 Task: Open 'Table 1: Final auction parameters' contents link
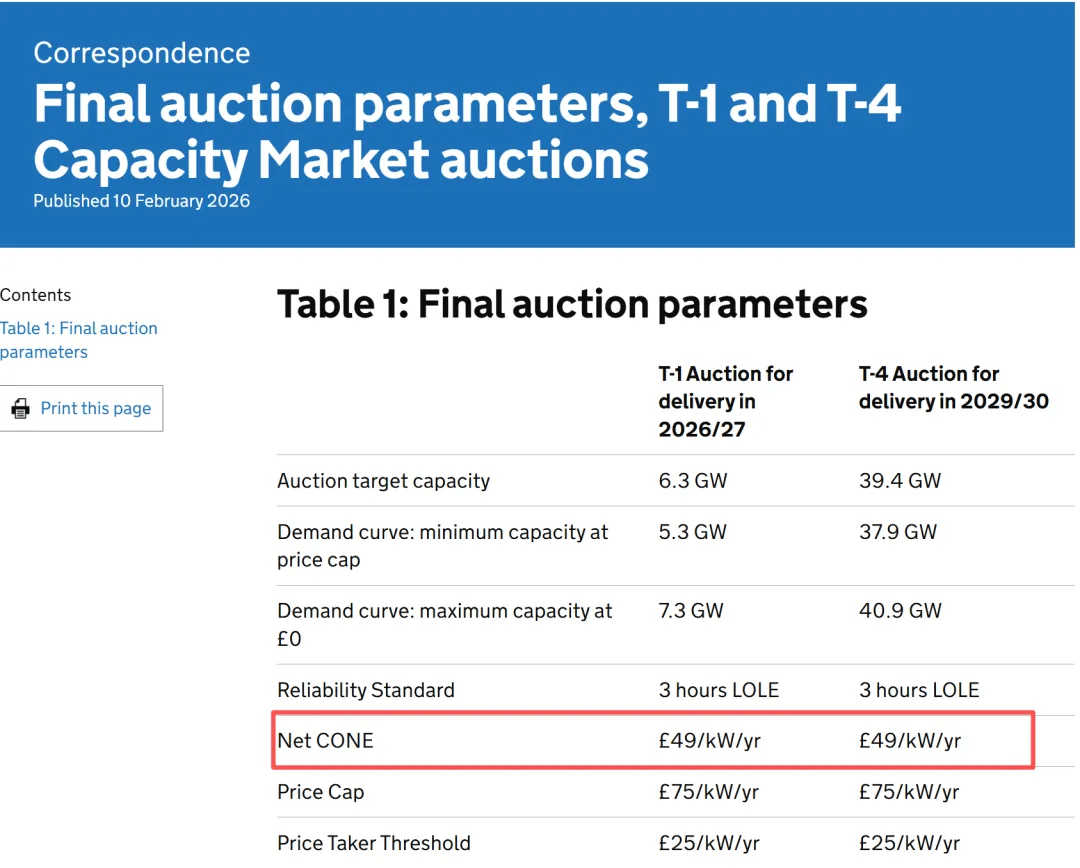coord(78,340)
